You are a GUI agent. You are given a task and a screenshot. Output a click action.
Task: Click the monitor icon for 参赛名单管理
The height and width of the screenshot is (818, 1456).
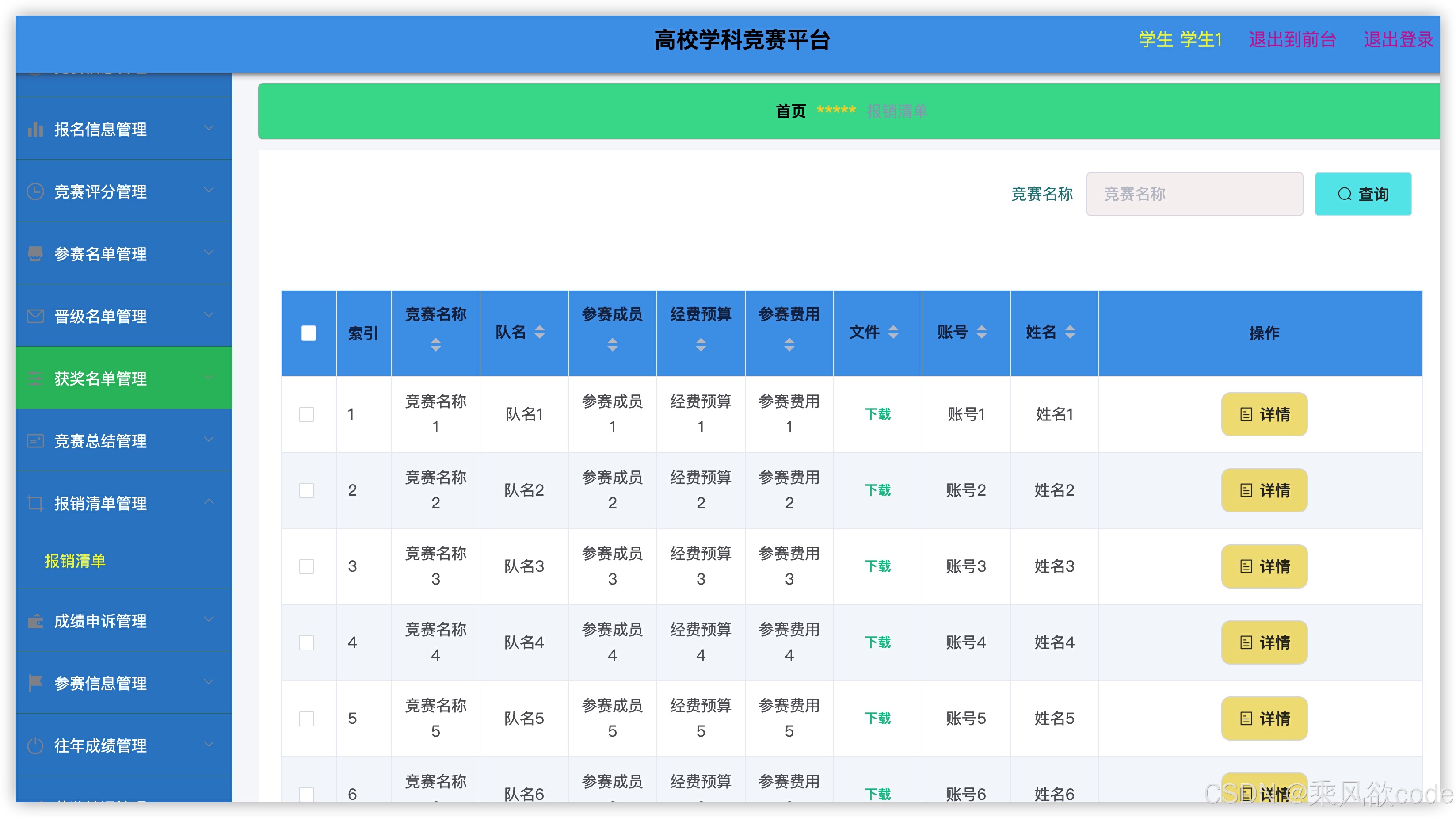pos(35,253)
